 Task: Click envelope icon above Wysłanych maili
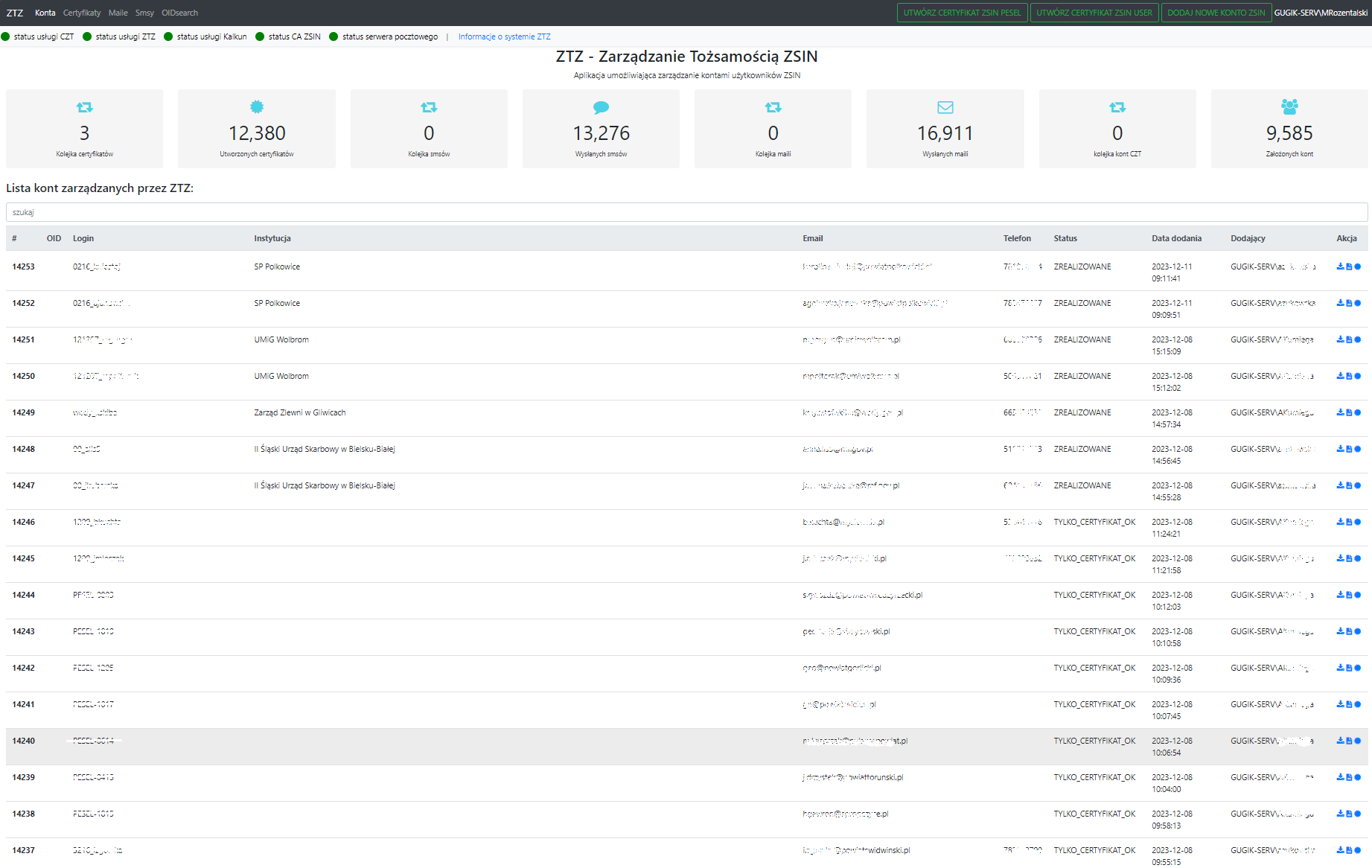tap(945, 107)
